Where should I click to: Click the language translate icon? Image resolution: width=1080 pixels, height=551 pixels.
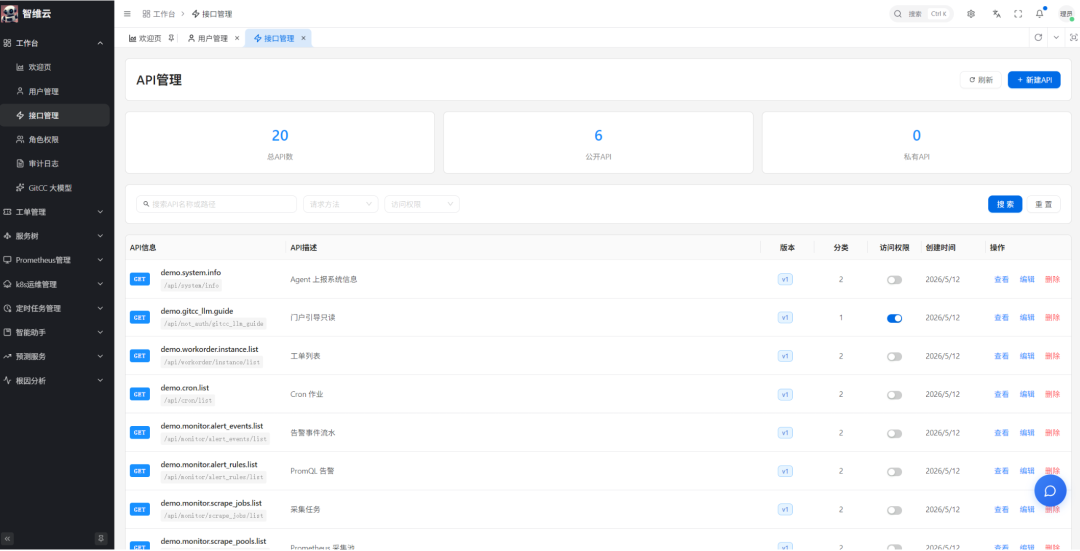click(996, 14)
